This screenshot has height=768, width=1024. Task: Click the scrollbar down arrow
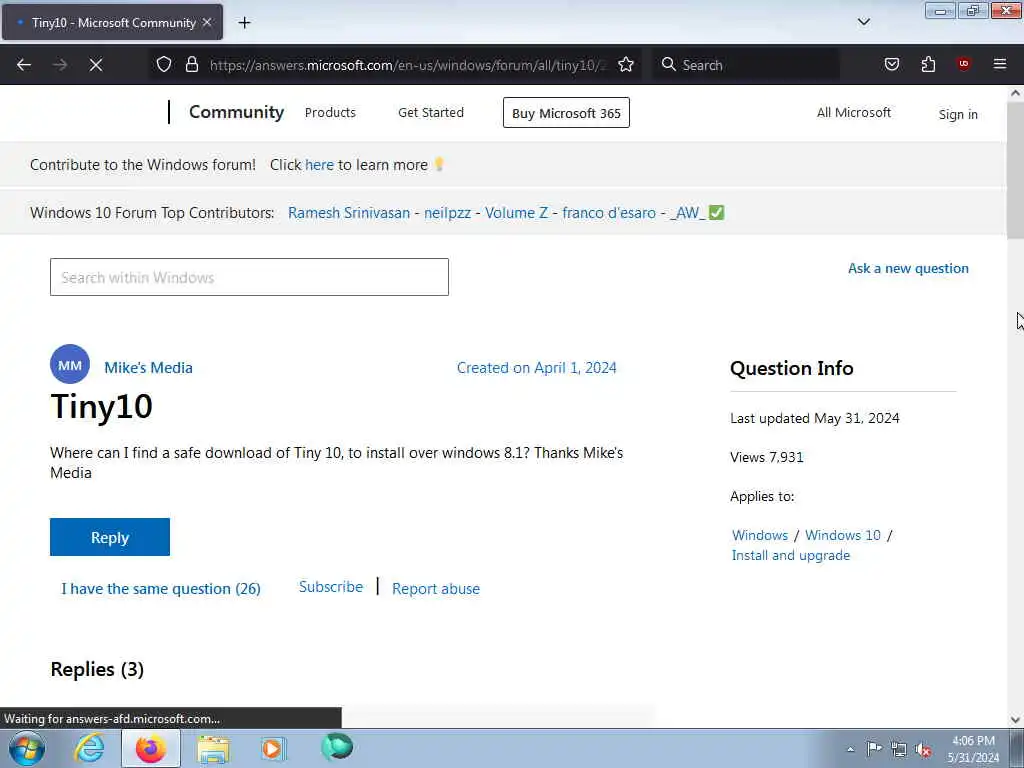(x=1015, y=720)
